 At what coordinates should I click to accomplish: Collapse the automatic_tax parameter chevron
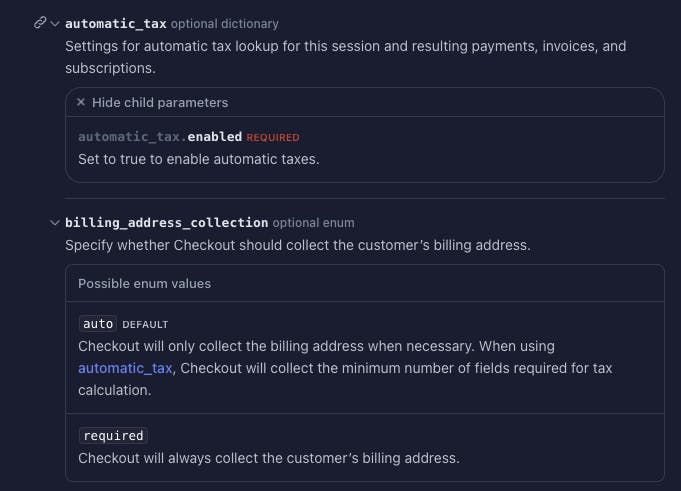pos(55,23)
